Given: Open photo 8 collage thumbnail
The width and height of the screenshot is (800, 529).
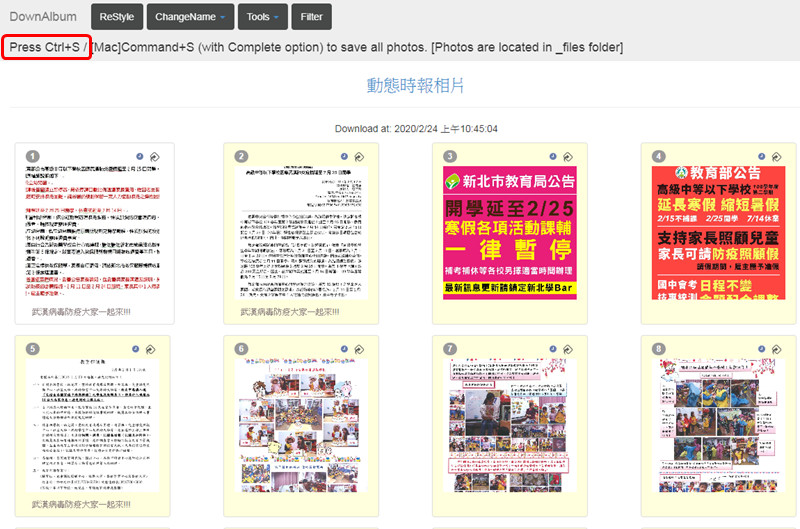Looking at the screenshot, I should click(718, 425).
